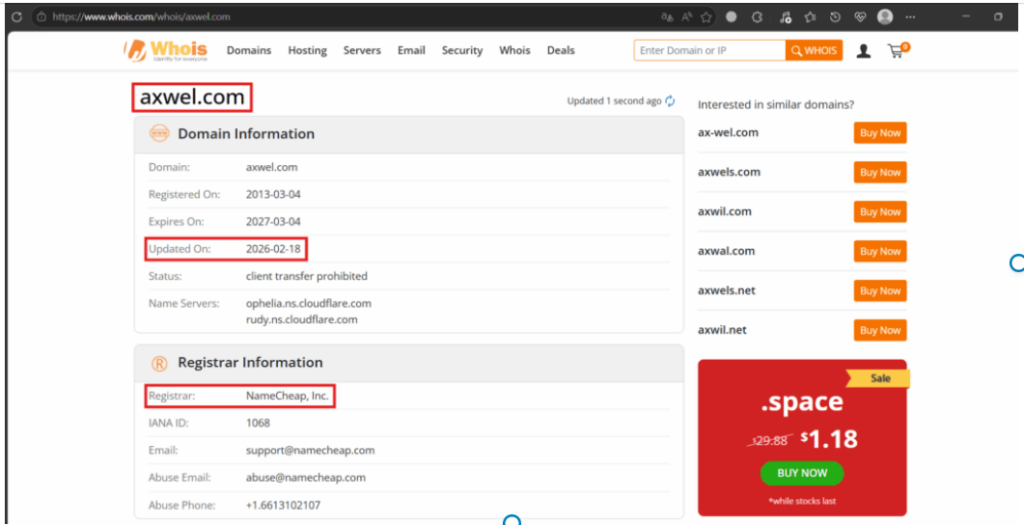Select the Expires On date 2027-03-04

click(x=275, y=222)
